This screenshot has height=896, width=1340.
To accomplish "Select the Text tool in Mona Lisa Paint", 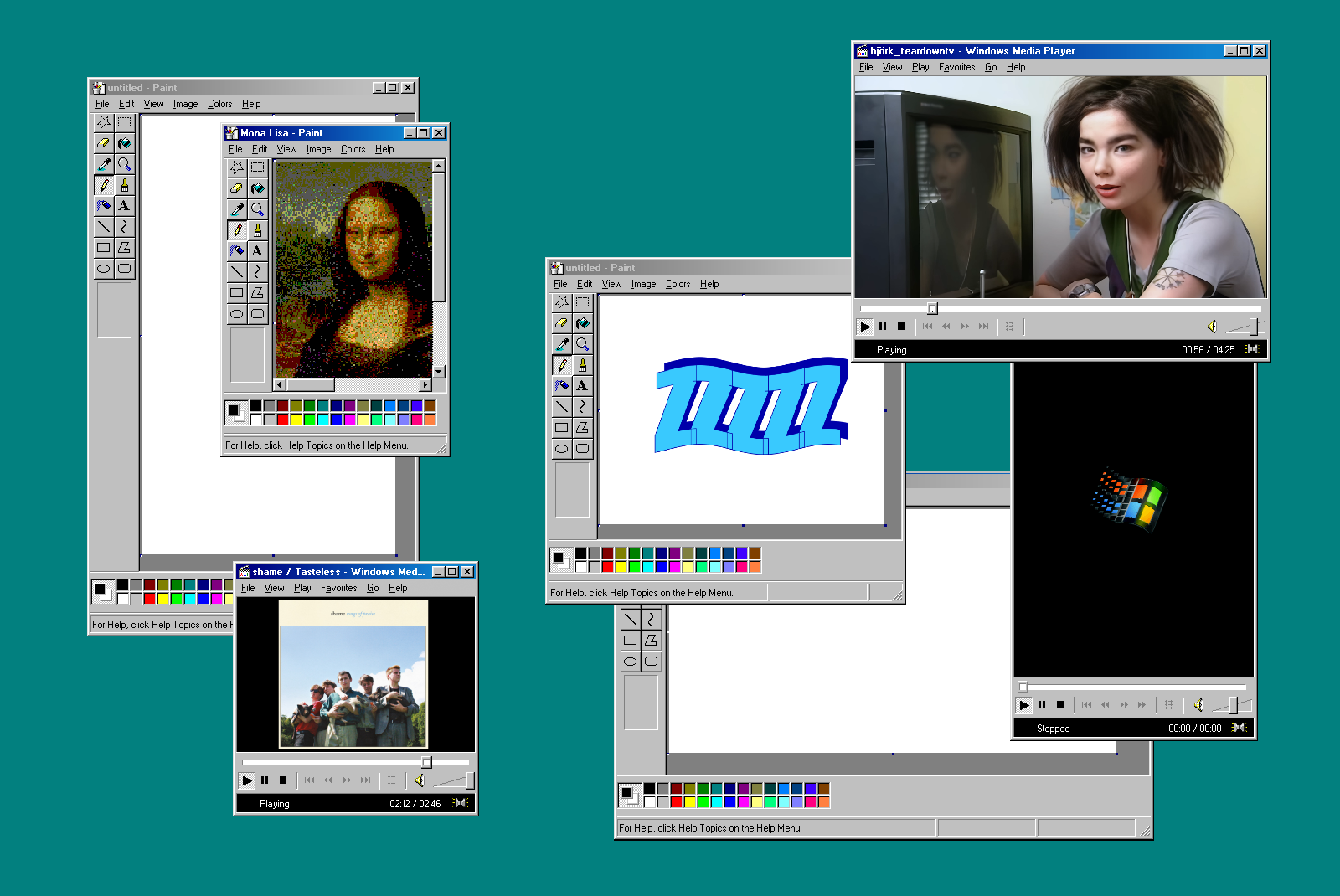I will click(257, 250).
